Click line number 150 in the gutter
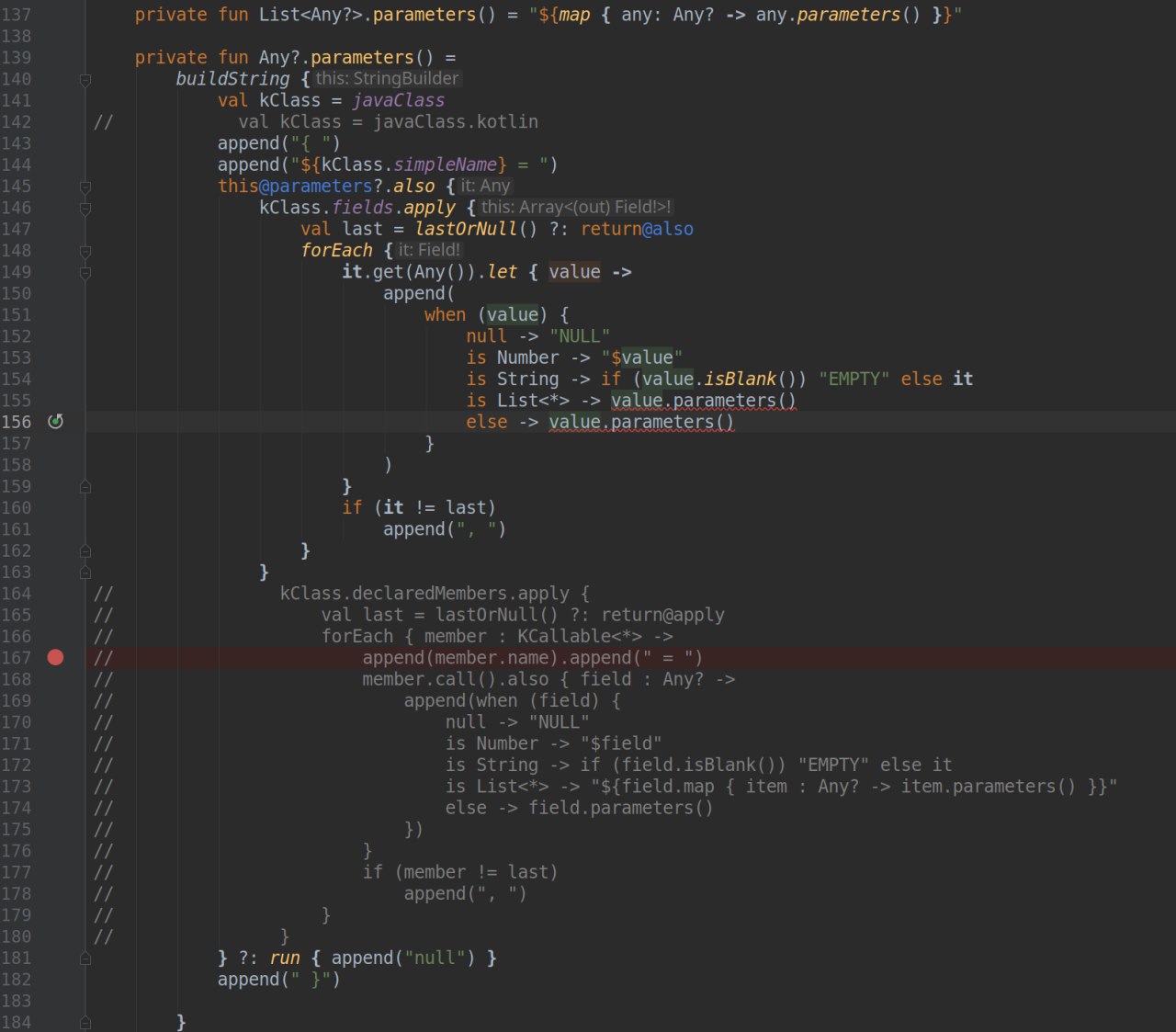 [16, 293]
